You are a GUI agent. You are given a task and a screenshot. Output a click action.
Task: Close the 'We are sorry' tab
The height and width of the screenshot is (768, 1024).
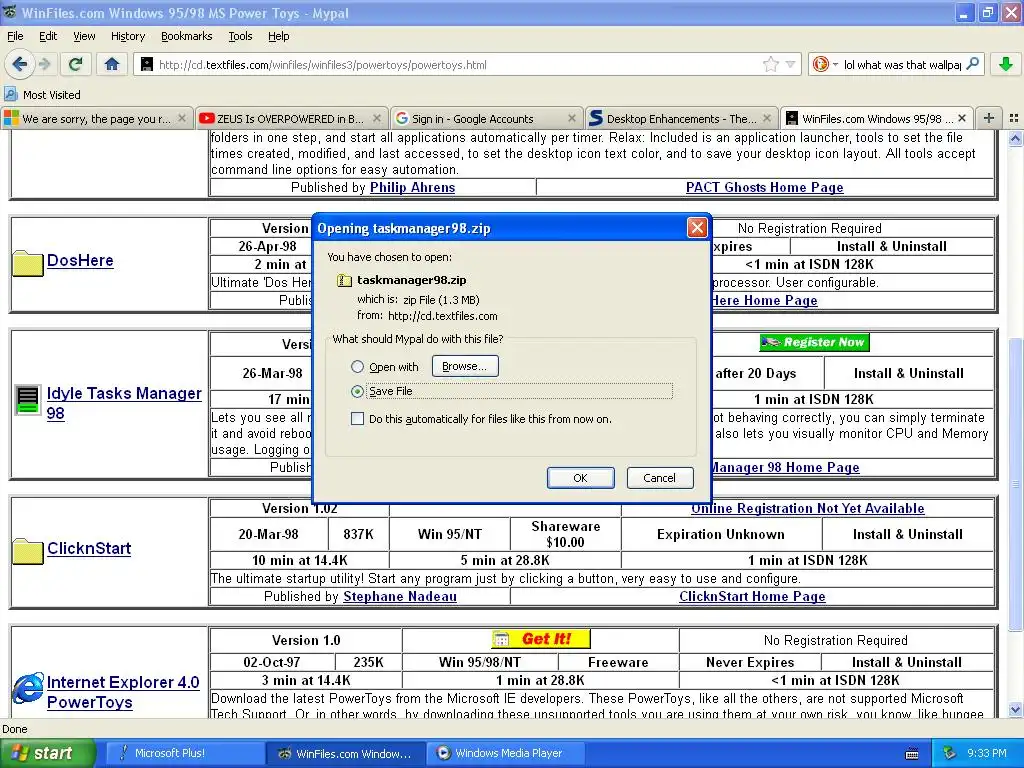(182, 118)
